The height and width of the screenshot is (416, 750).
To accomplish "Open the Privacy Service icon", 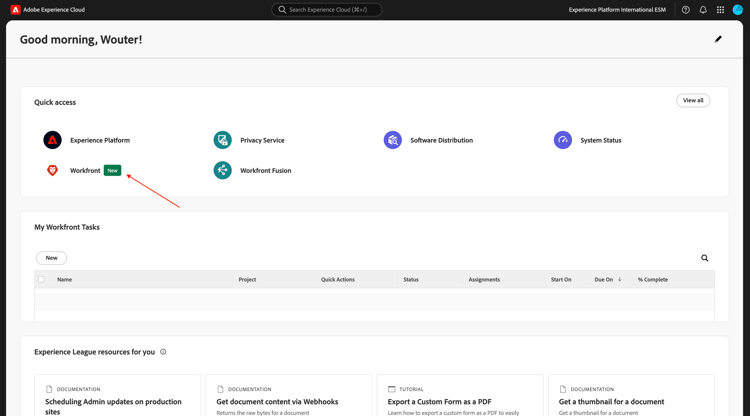I will 222,140.
